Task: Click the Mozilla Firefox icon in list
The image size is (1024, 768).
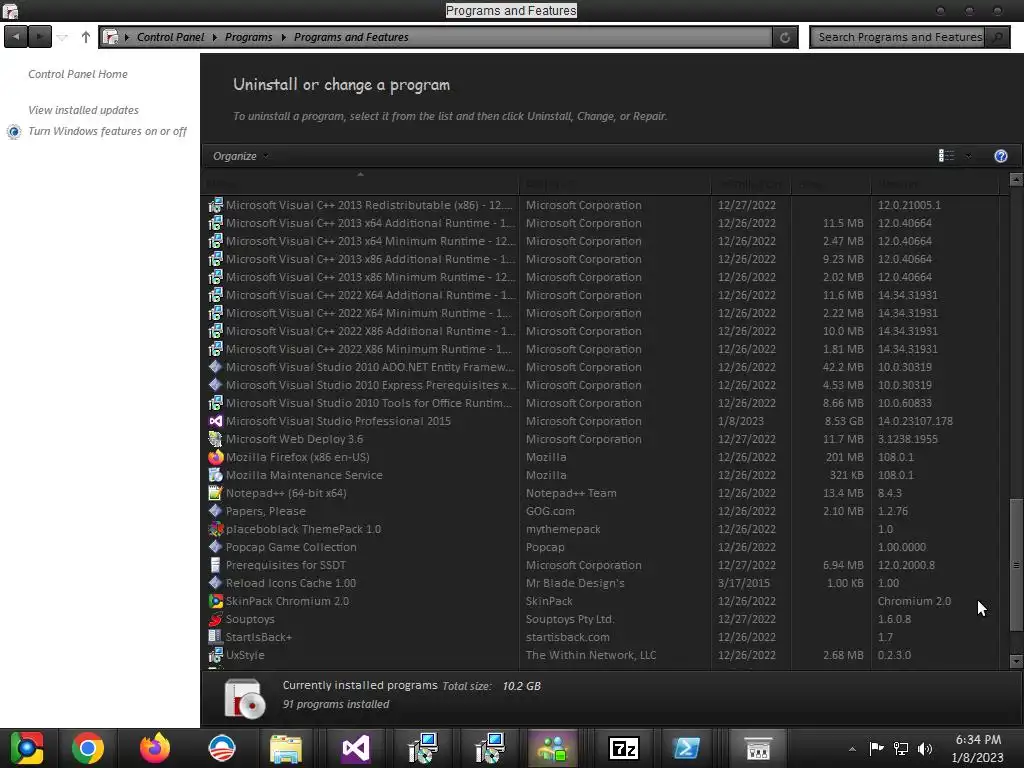Action: pos(216,457)
